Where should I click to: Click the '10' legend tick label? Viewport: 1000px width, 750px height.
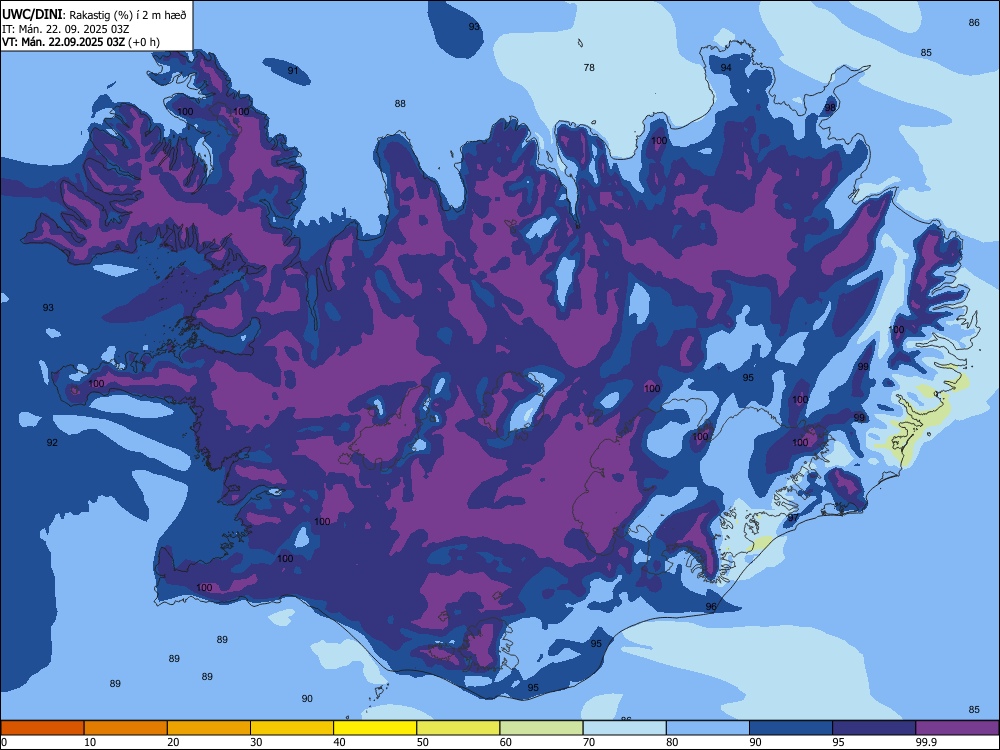click(90, 742)
